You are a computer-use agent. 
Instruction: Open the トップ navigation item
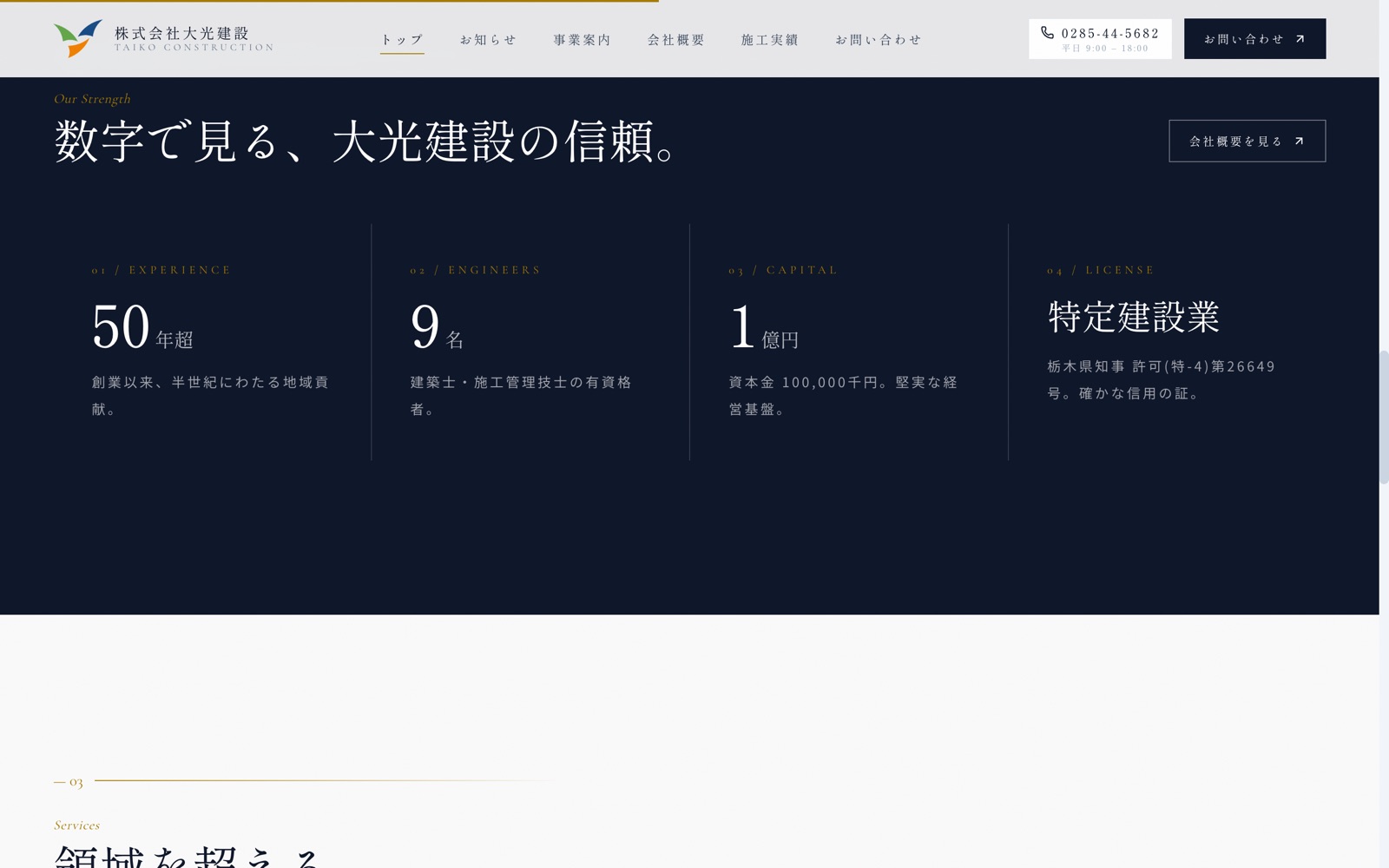[x=402, y=40]
